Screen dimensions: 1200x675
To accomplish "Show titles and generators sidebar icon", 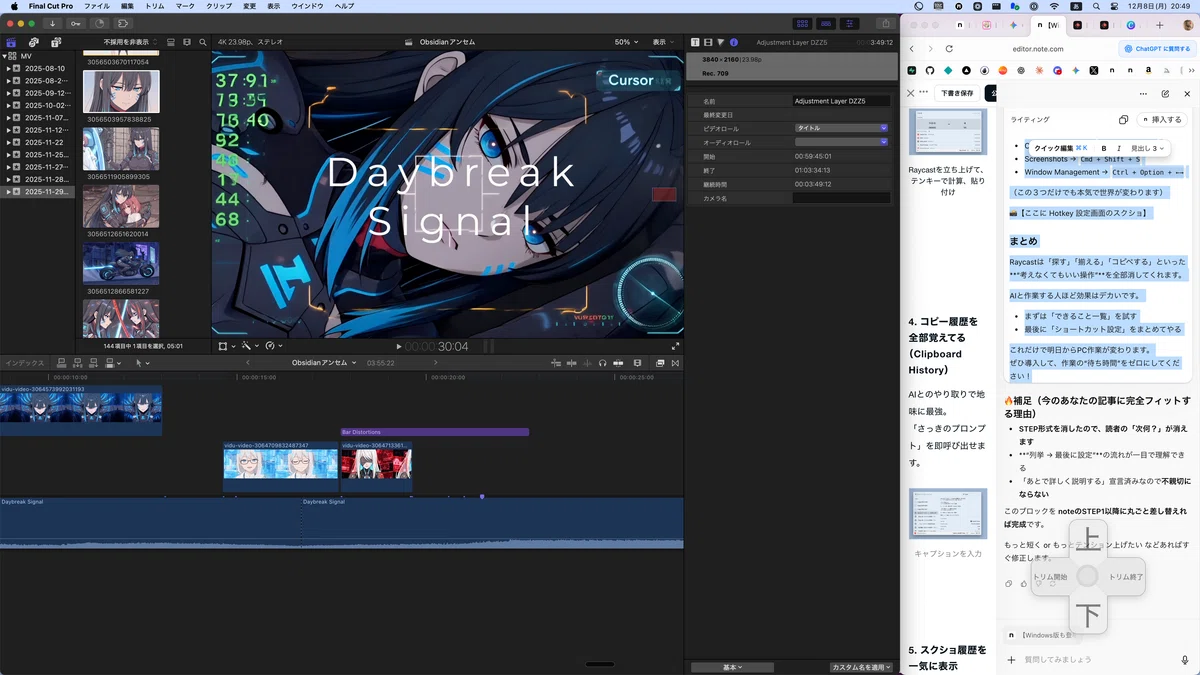I will (56, 42).
